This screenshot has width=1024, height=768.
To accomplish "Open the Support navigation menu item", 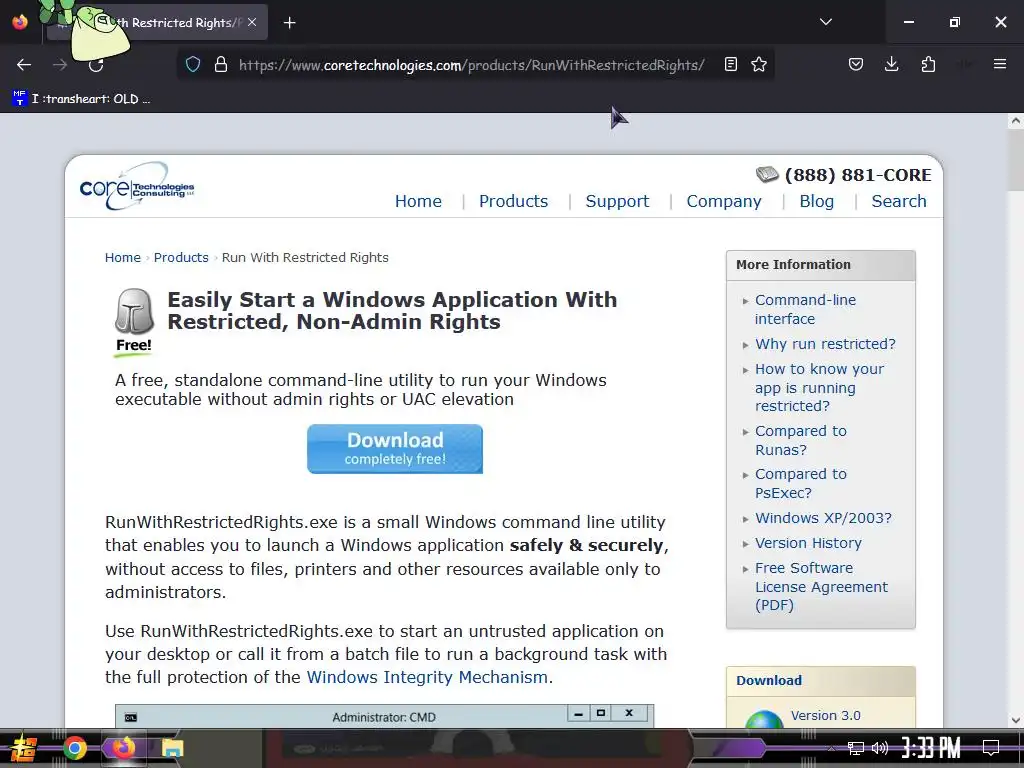I will point(617,201).
